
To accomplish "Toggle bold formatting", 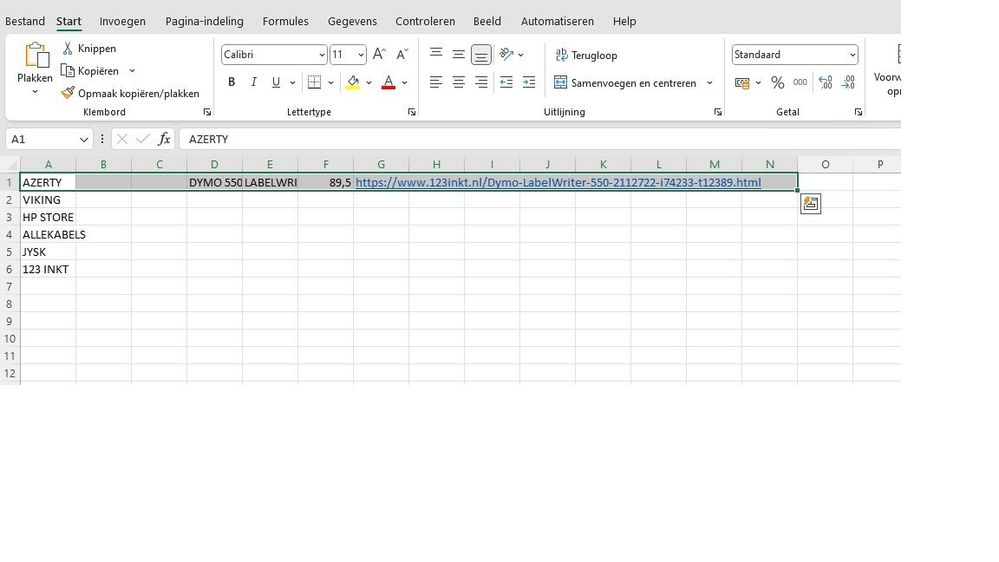I will [x=232, y=82].
